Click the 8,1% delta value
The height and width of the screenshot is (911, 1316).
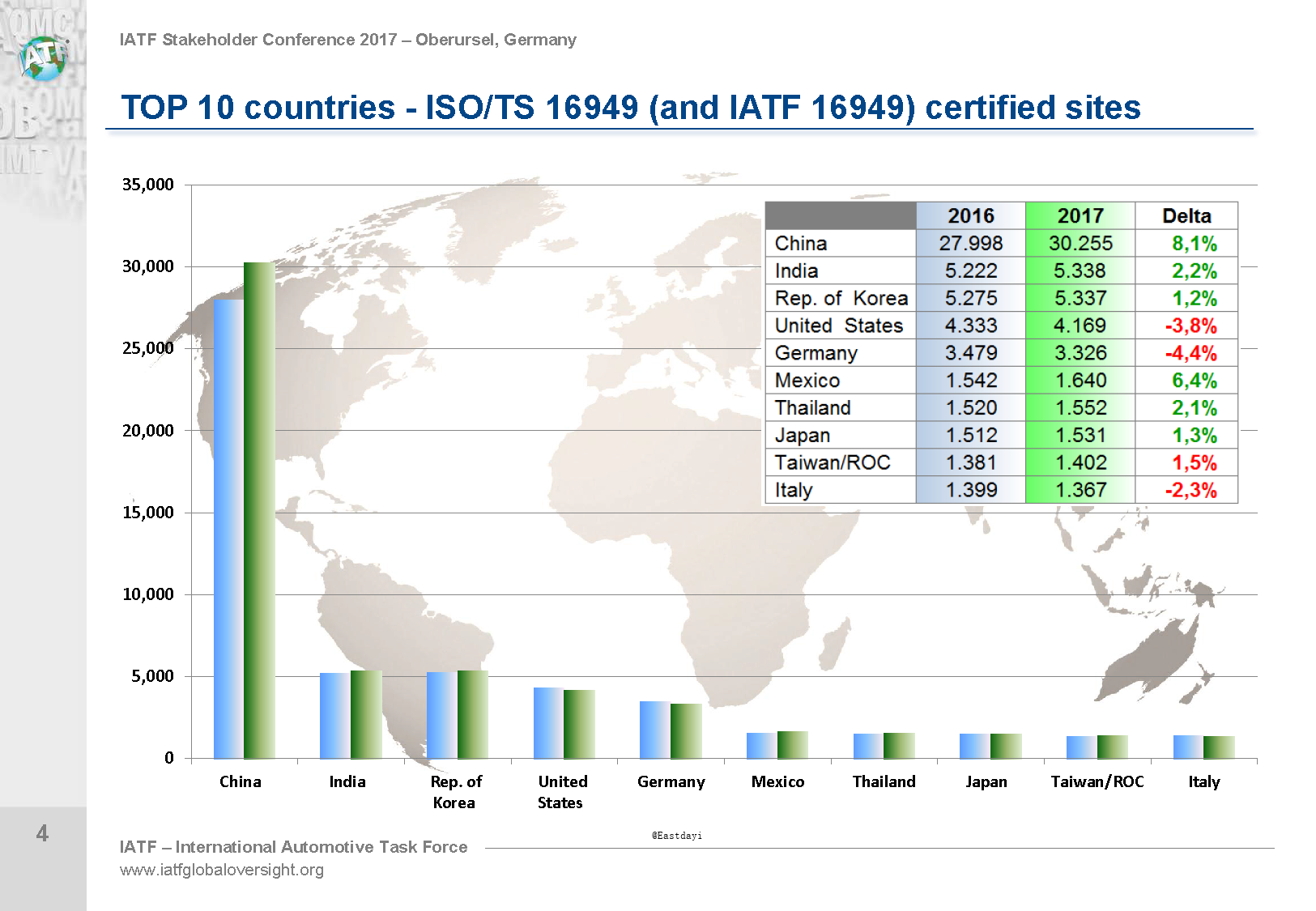tap(1195, 244)
